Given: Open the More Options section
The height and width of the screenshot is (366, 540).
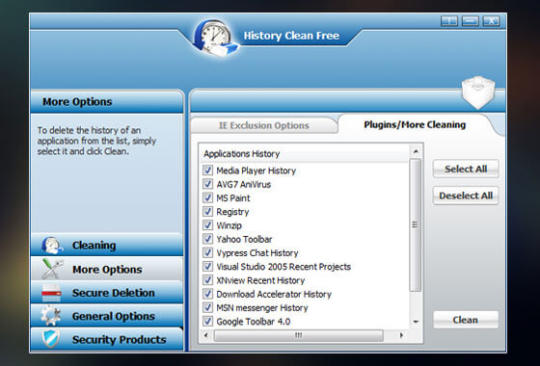Looking at the screenshot, I should coord(107,269).
